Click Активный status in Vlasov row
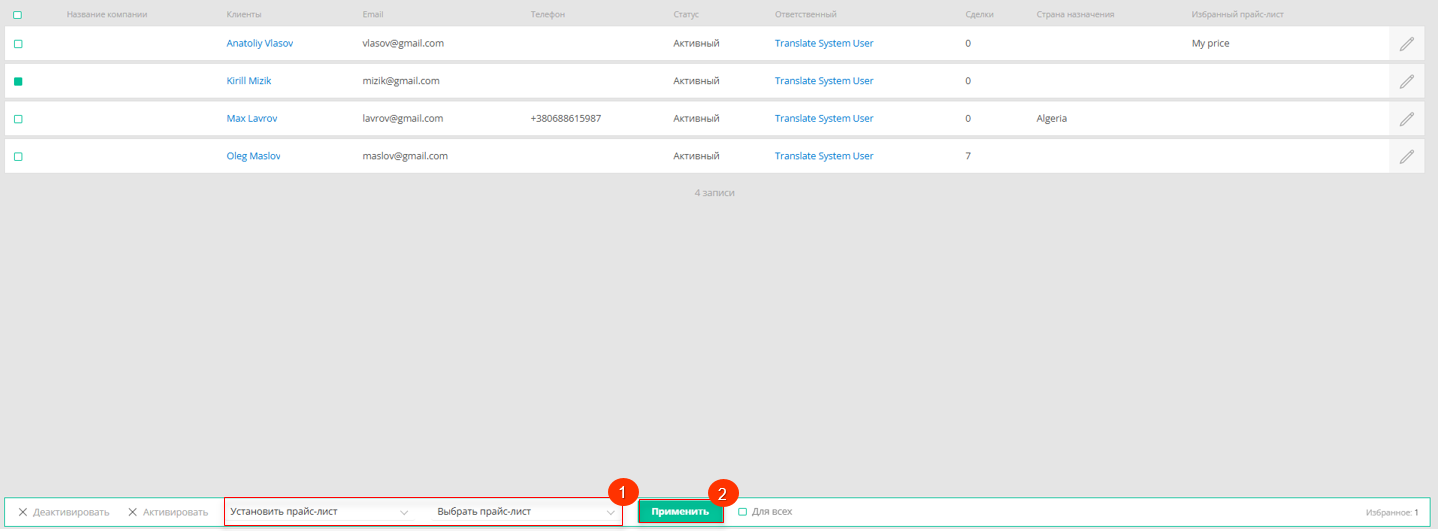Image resolution: width=1440 pixels, height=531 pixels. coord(696,44)
